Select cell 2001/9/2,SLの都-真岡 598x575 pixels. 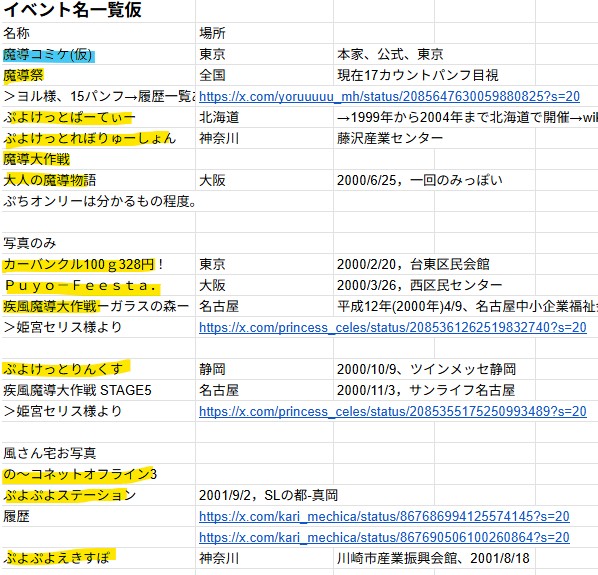pos(268,495)
